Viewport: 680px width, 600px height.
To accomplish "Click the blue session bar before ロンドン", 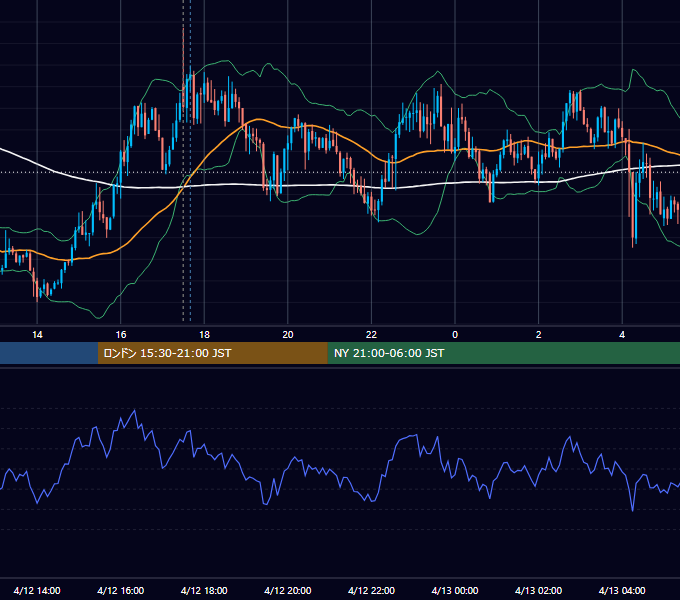I will [x=49, y=353].
